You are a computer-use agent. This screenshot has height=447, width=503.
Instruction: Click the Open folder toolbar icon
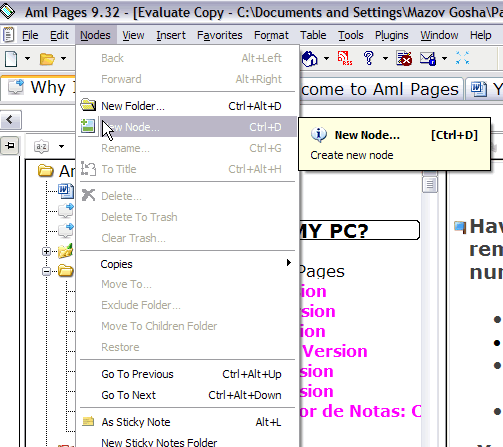click(47, 59)
